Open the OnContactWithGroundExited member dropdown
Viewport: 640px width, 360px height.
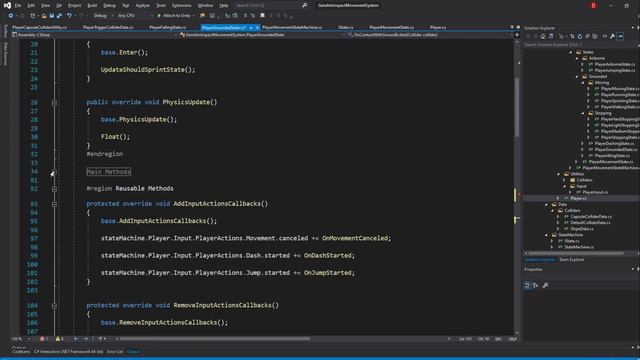429,35
